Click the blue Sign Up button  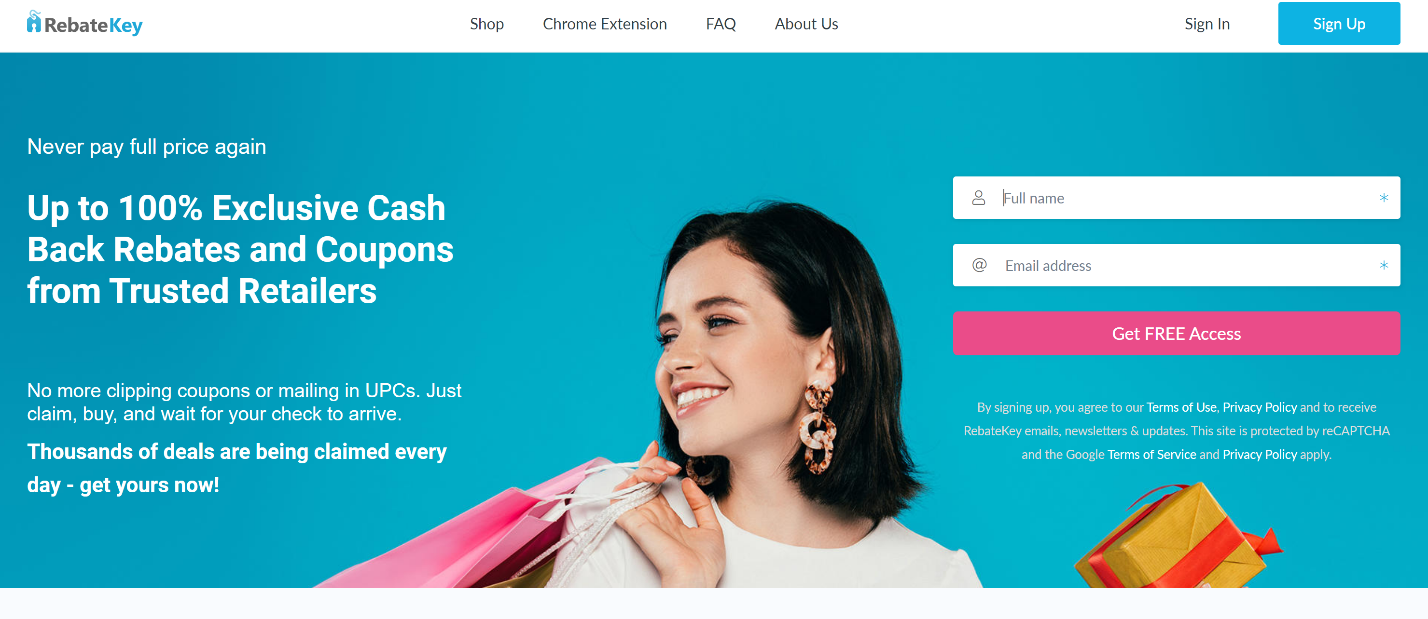(1339, 24)
